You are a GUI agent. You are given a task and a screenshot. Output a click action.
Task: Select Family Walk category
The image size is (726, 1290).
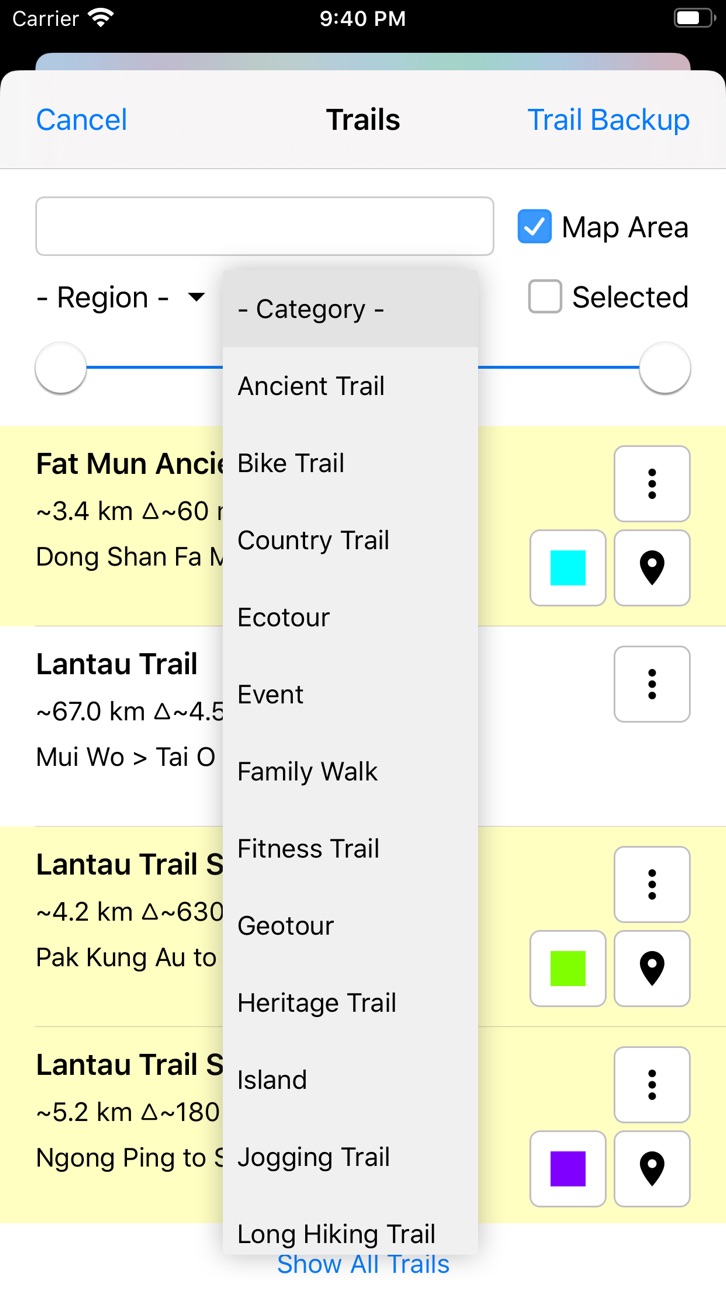click(350, 771)
